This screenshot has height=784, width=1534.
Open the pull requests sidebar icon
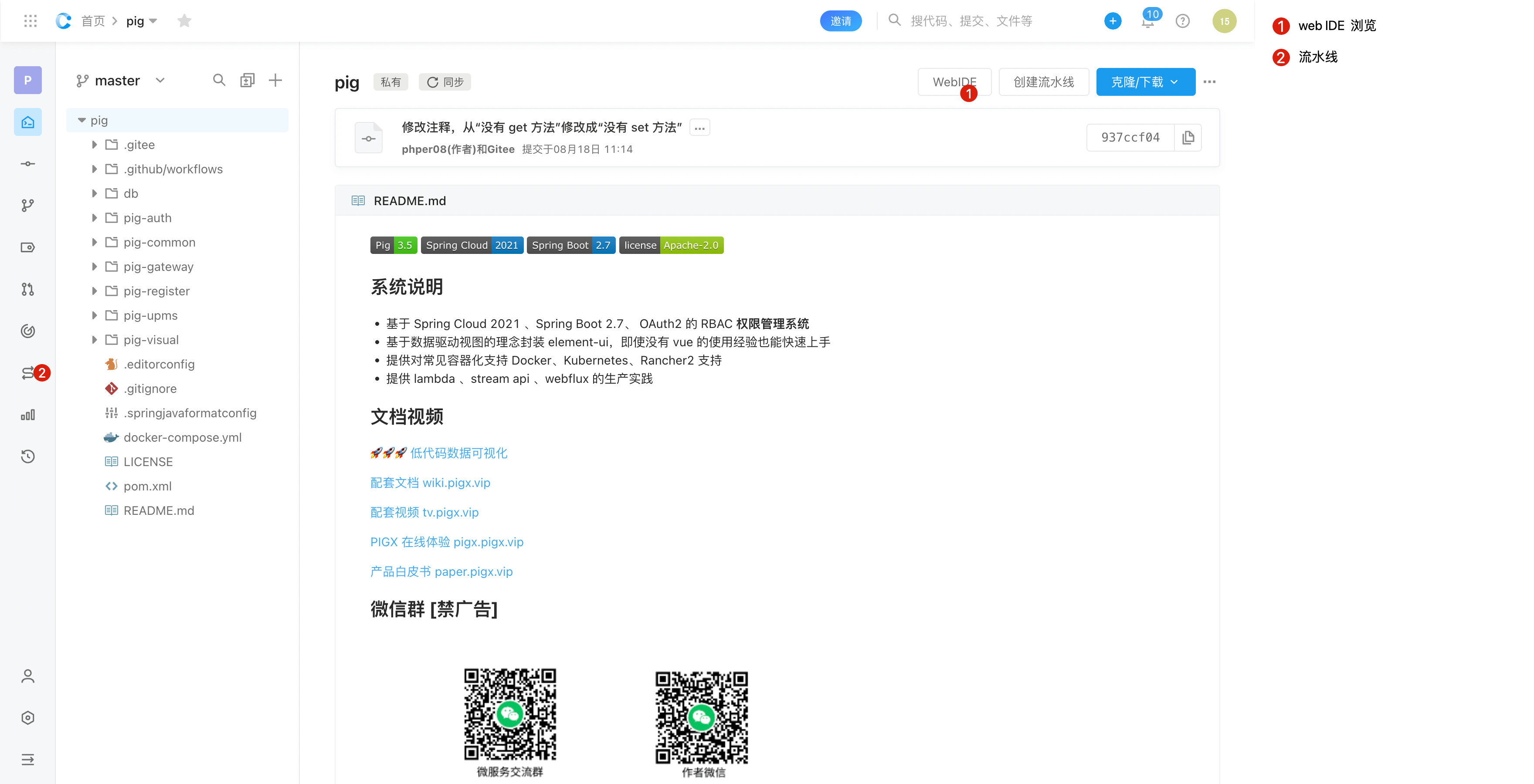click(28, 289)
